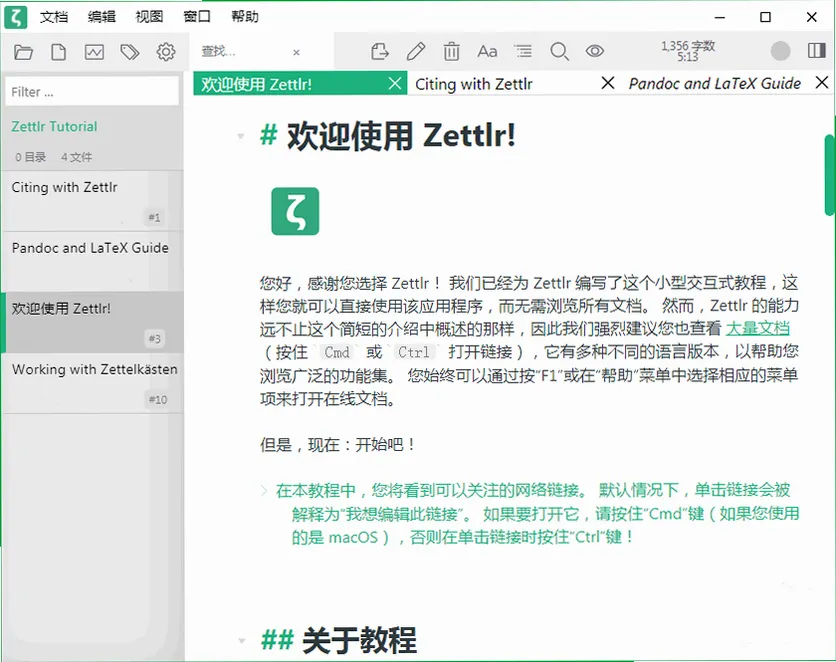Collapse the 关于教程 heading fold arrow
836x662 pixels.
click(x=242, y=641)
